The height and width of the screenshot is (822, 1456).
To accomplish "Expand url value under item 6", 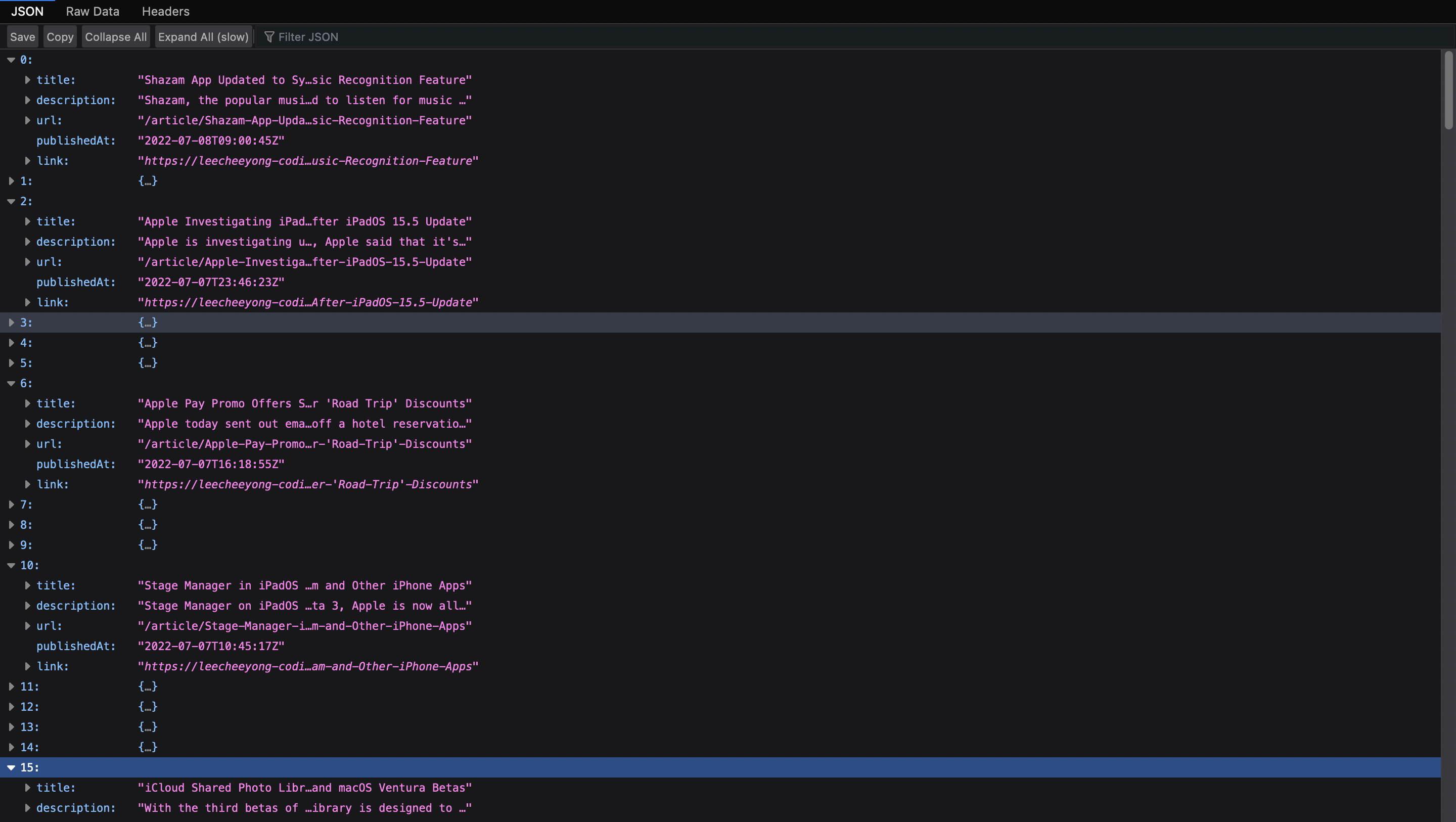I will (27, 444).
